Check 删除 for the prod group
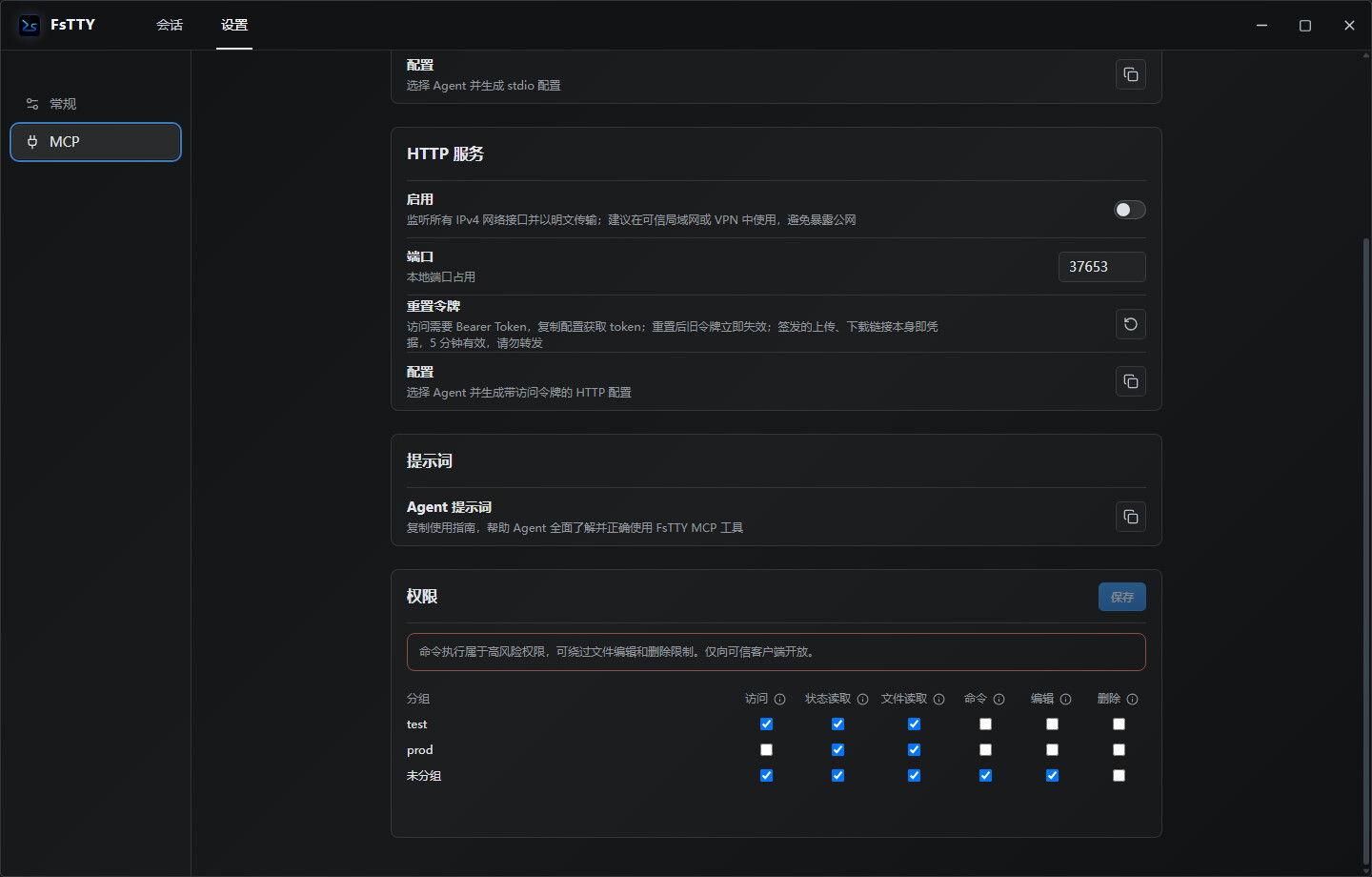The width and height of the screenshot is (1372, 877). point(1120,750)
